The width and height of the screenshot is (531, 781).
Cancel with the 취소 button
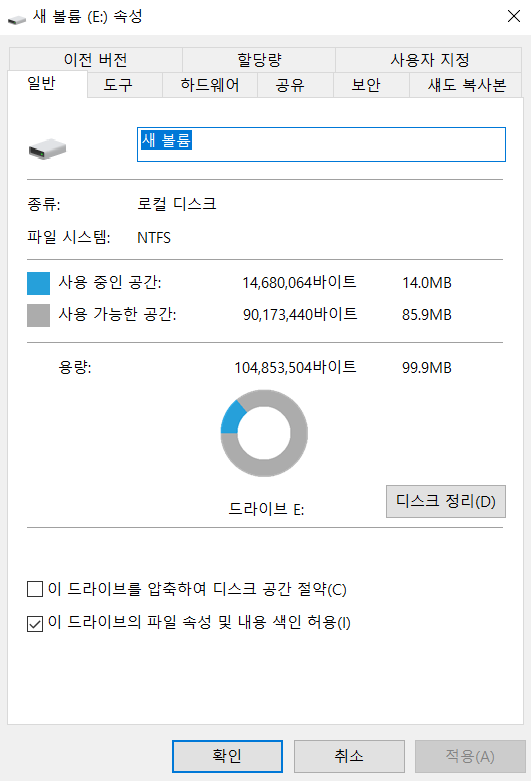point(349,756)
